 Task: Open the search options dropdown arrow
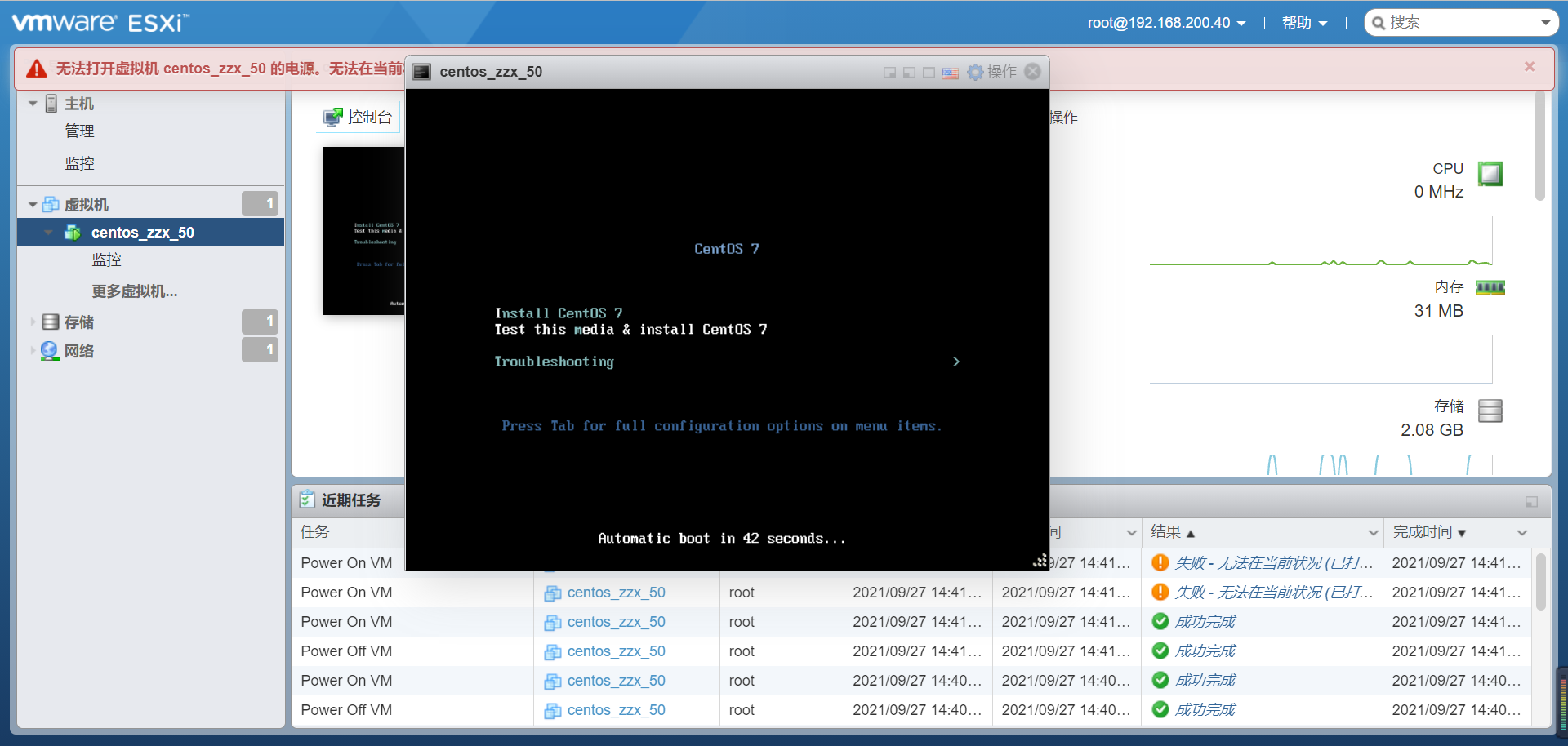(1546, 23)
